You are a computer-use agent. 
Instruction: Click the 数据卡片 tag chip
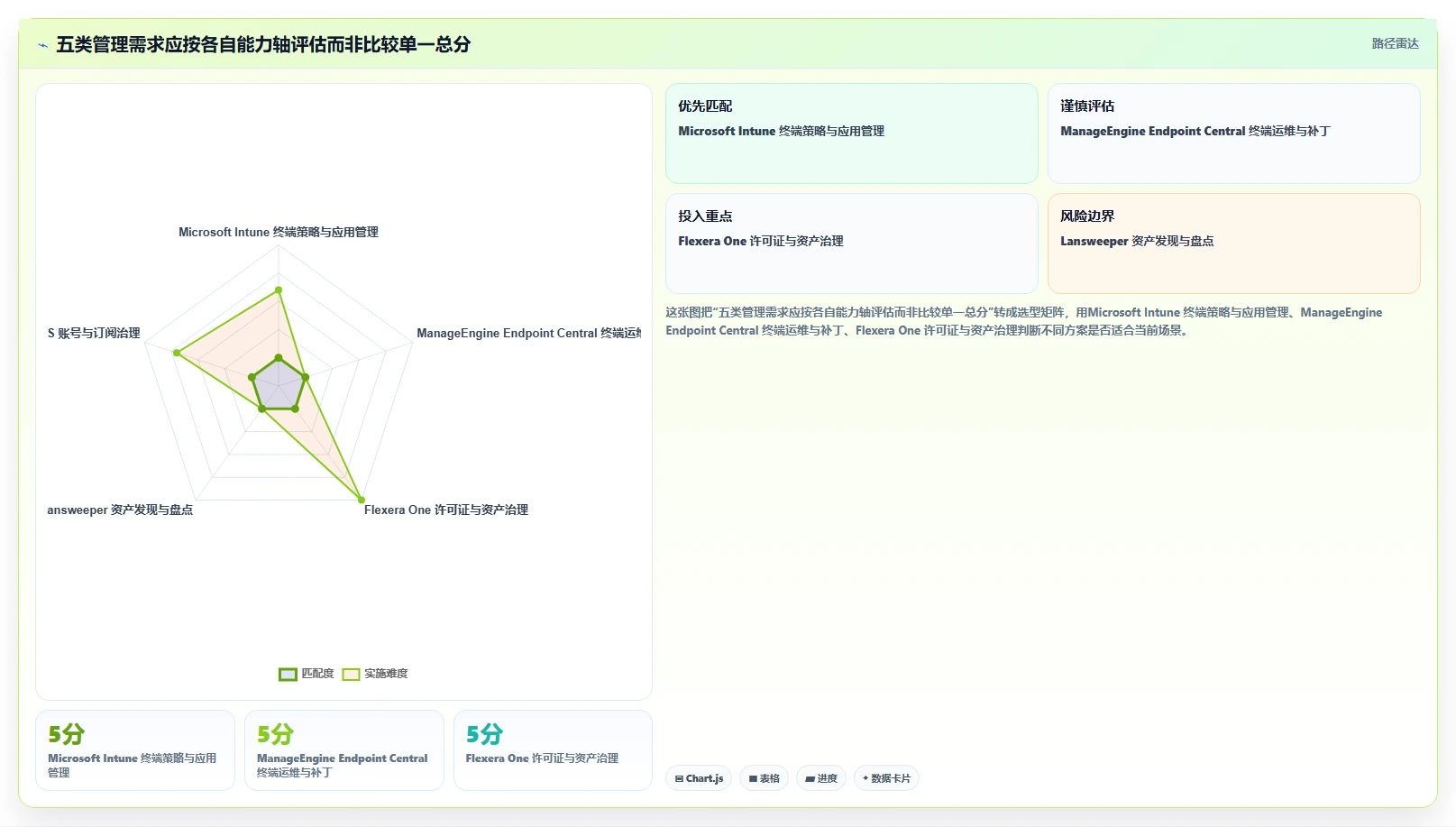886,778
